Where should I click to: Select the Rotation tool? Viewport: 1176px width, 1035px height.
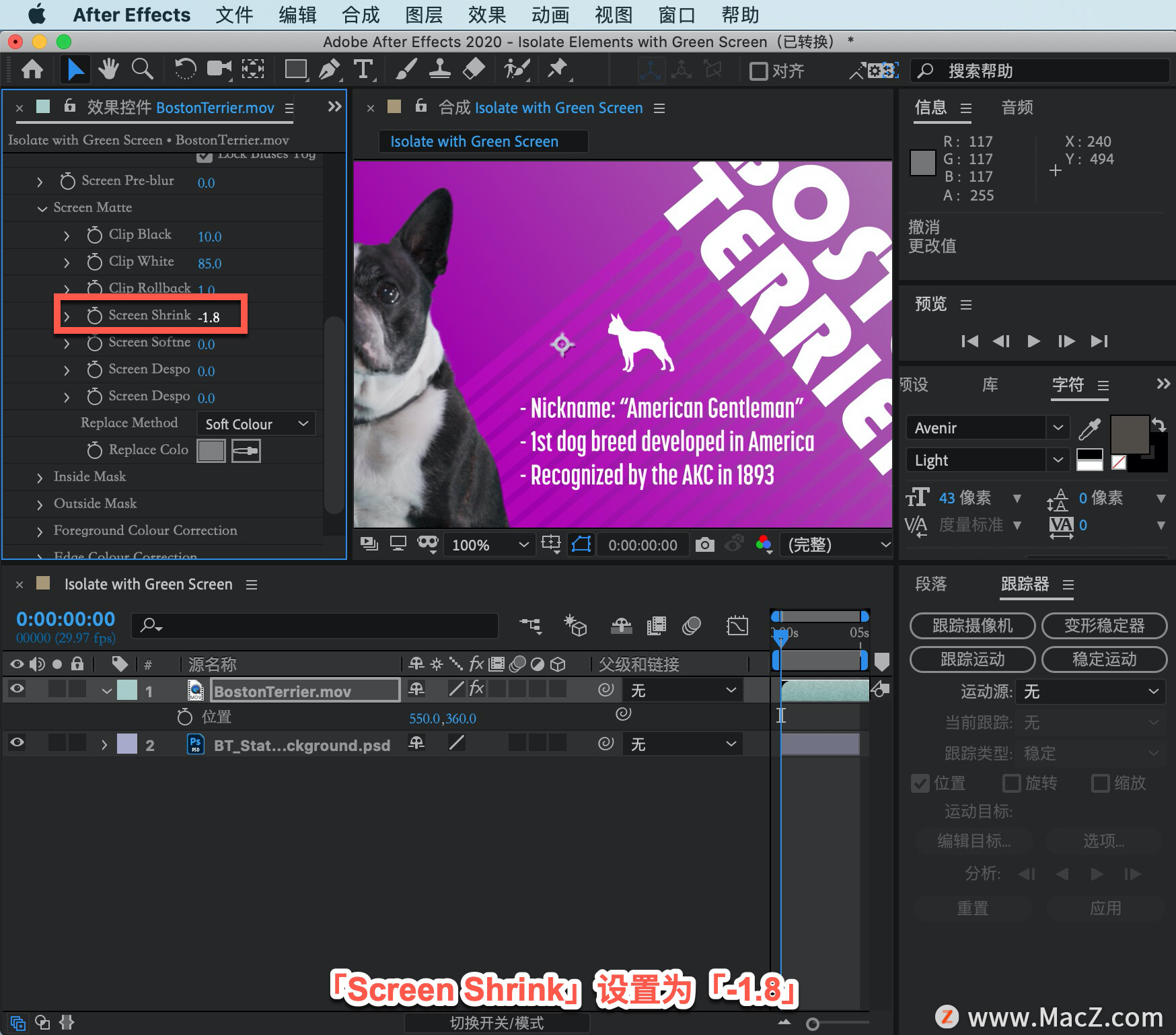coord(185,70)
